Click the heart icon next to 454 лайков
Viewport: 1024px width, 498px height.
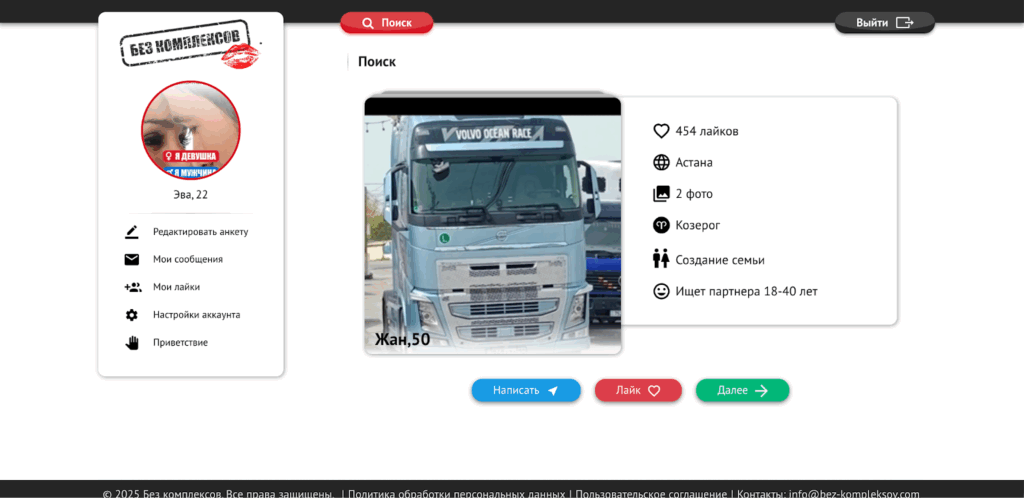[x=661, y=131]
